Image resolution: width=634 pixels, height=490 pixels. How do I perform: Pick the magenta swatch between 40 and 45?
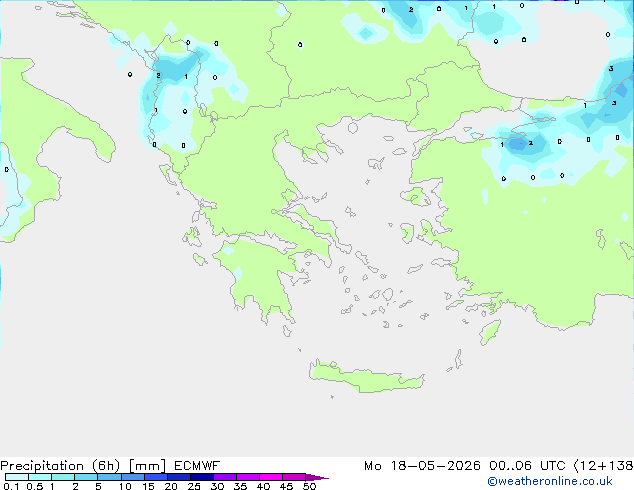[271, 477]
